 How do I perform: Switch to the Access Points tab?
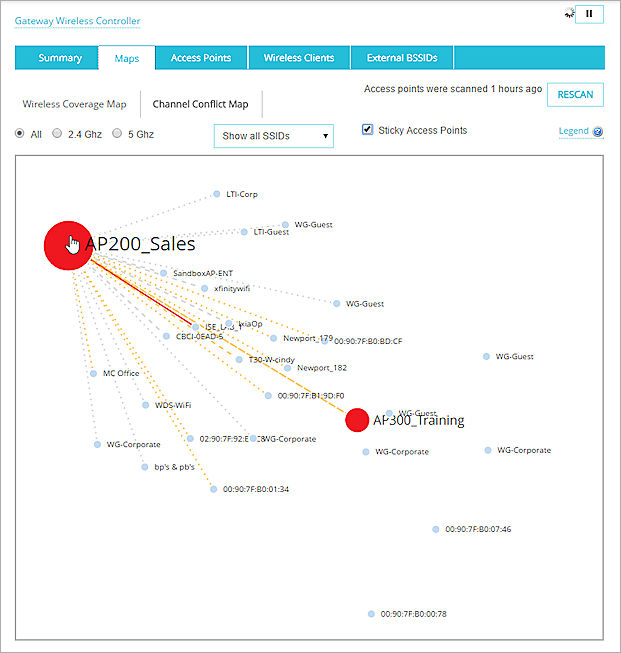click(x=201, y=58)
